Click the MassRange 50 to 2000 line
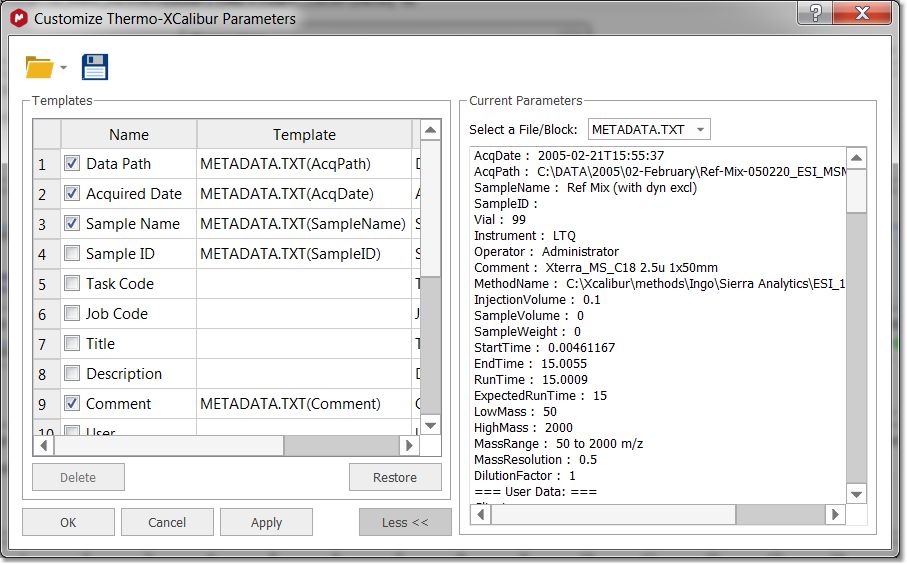Image resolution: width=907 pixels, height=565 pixels. pos(558,444)
